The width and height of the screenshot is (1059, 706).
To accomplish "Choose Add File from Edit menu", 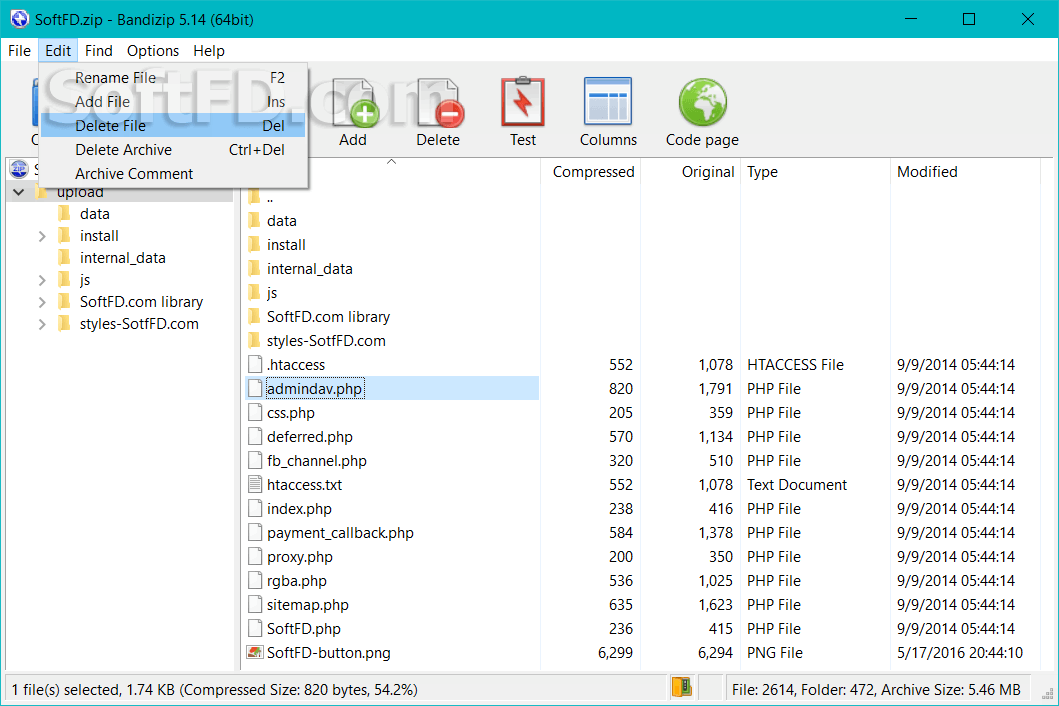I will (x=173, y=102).
